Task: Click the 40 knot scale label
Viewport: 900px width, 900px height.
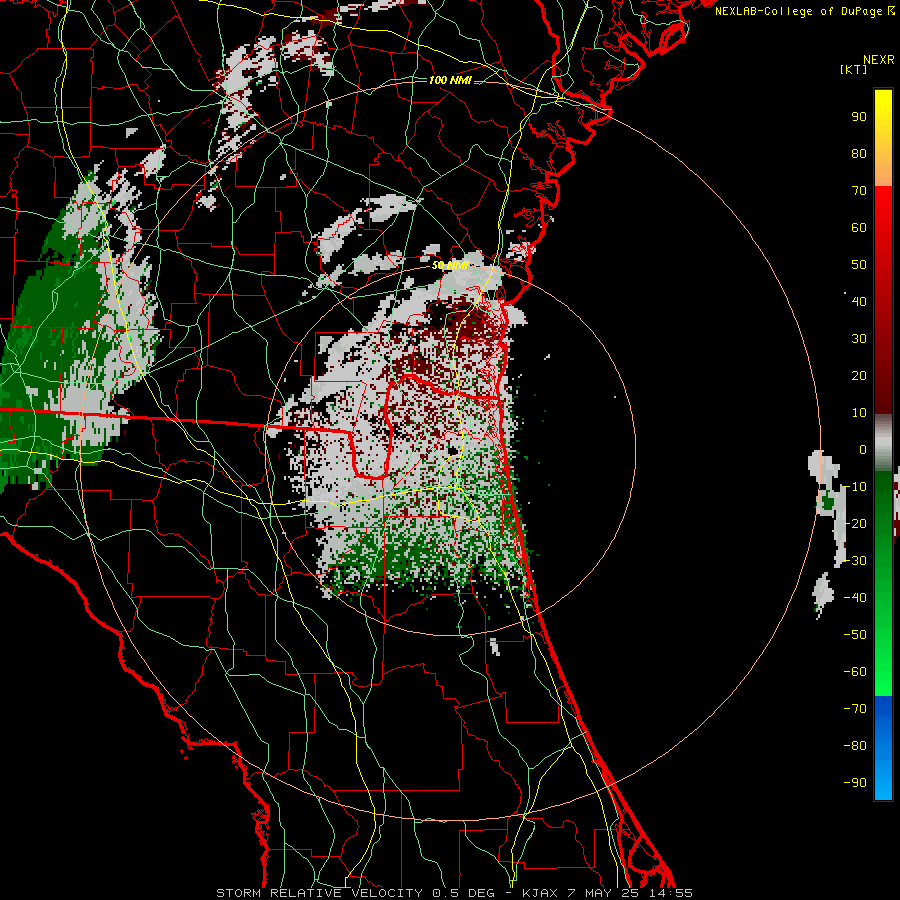Action: click(859, 302)
